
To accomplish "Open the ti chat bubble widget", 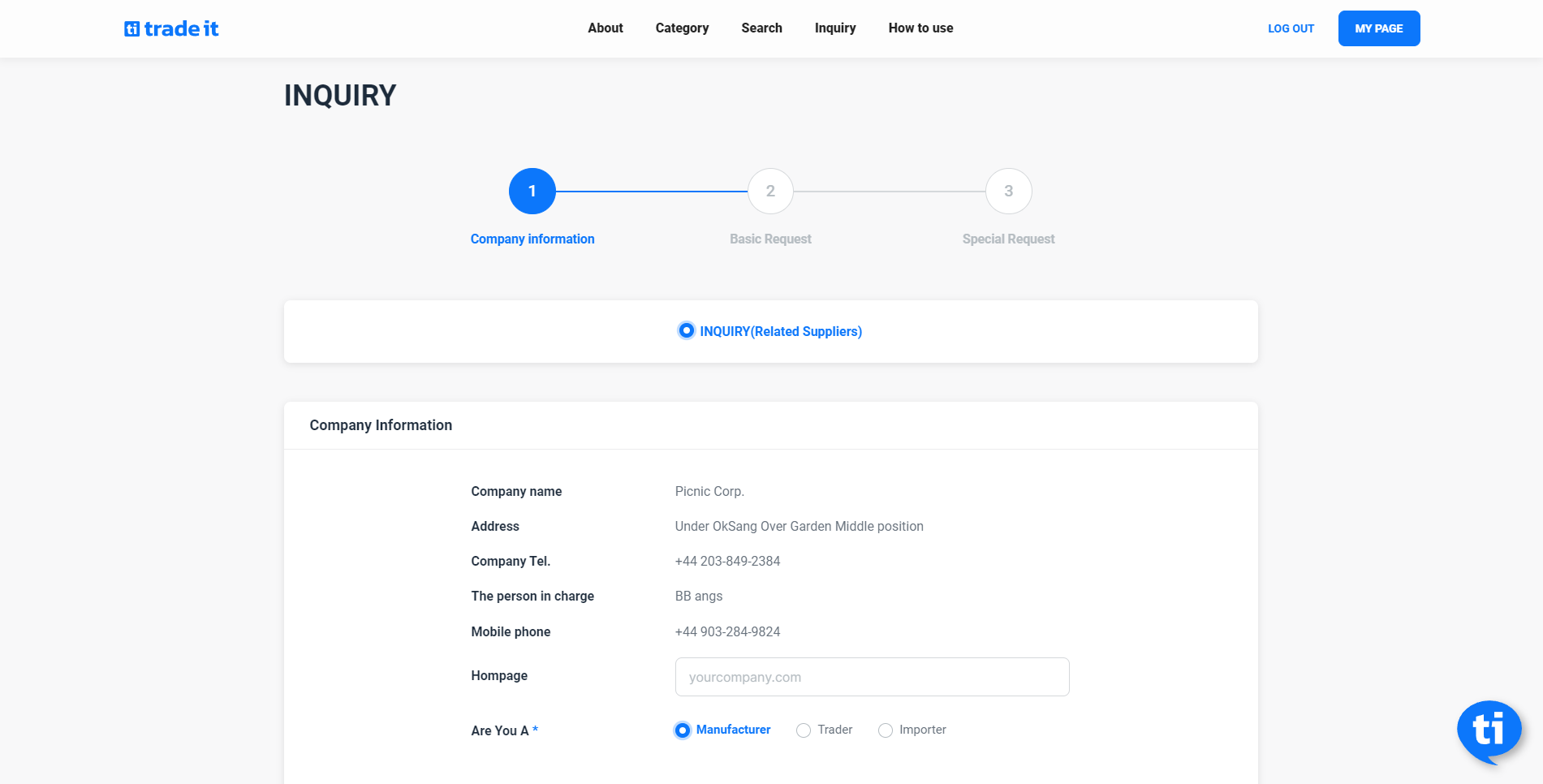I will [x=1489, y=730].
